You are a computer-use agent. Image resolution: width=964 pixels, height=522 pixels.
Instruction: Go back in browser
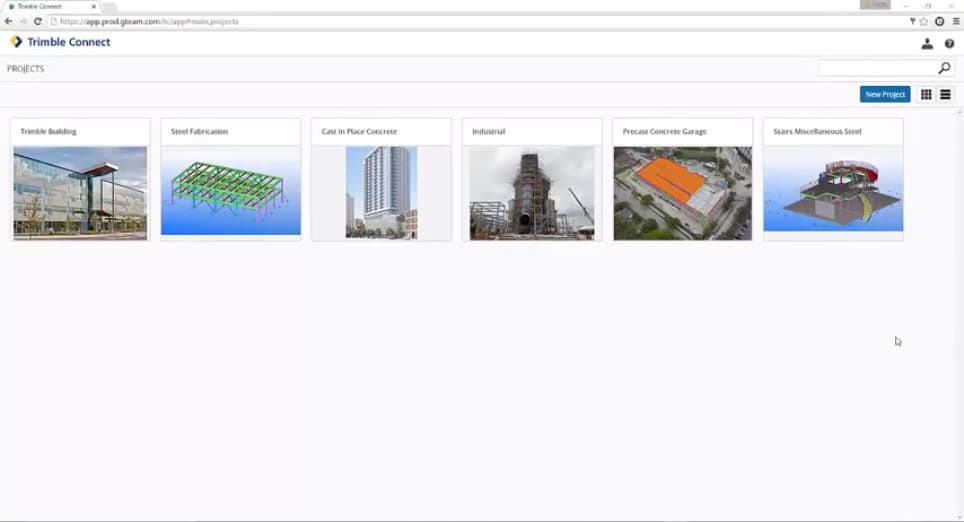9,21
